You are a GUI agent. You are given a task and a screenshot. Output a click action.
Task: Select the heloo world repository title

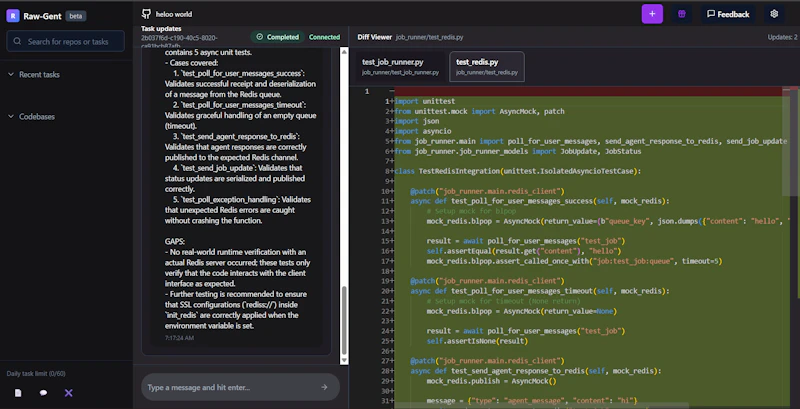point(174,14)
